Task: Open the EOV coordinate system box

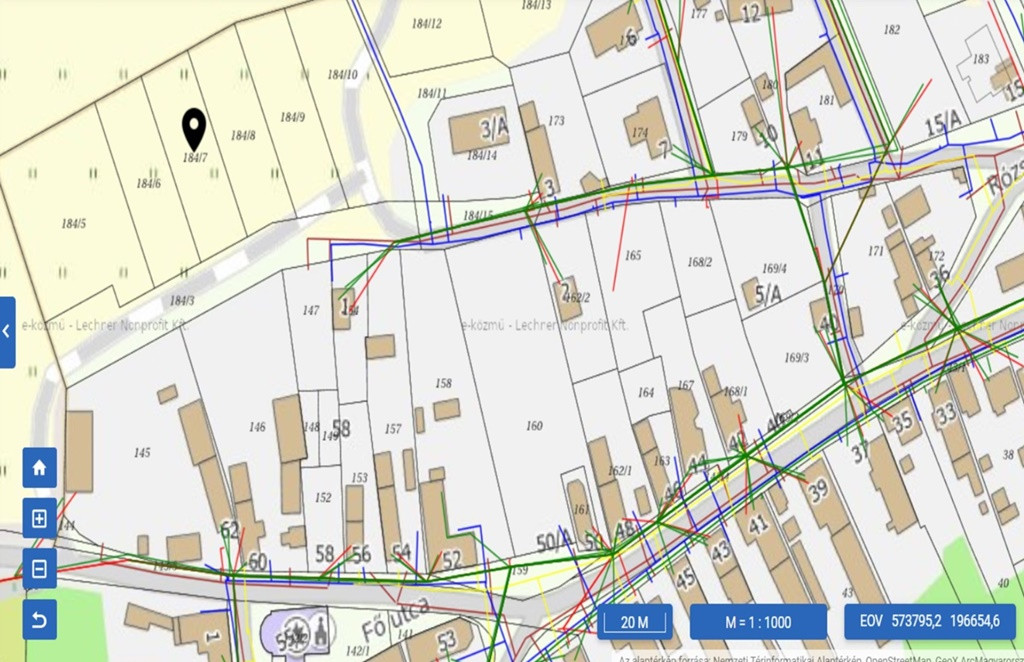Action: click(x=929, y=622)
